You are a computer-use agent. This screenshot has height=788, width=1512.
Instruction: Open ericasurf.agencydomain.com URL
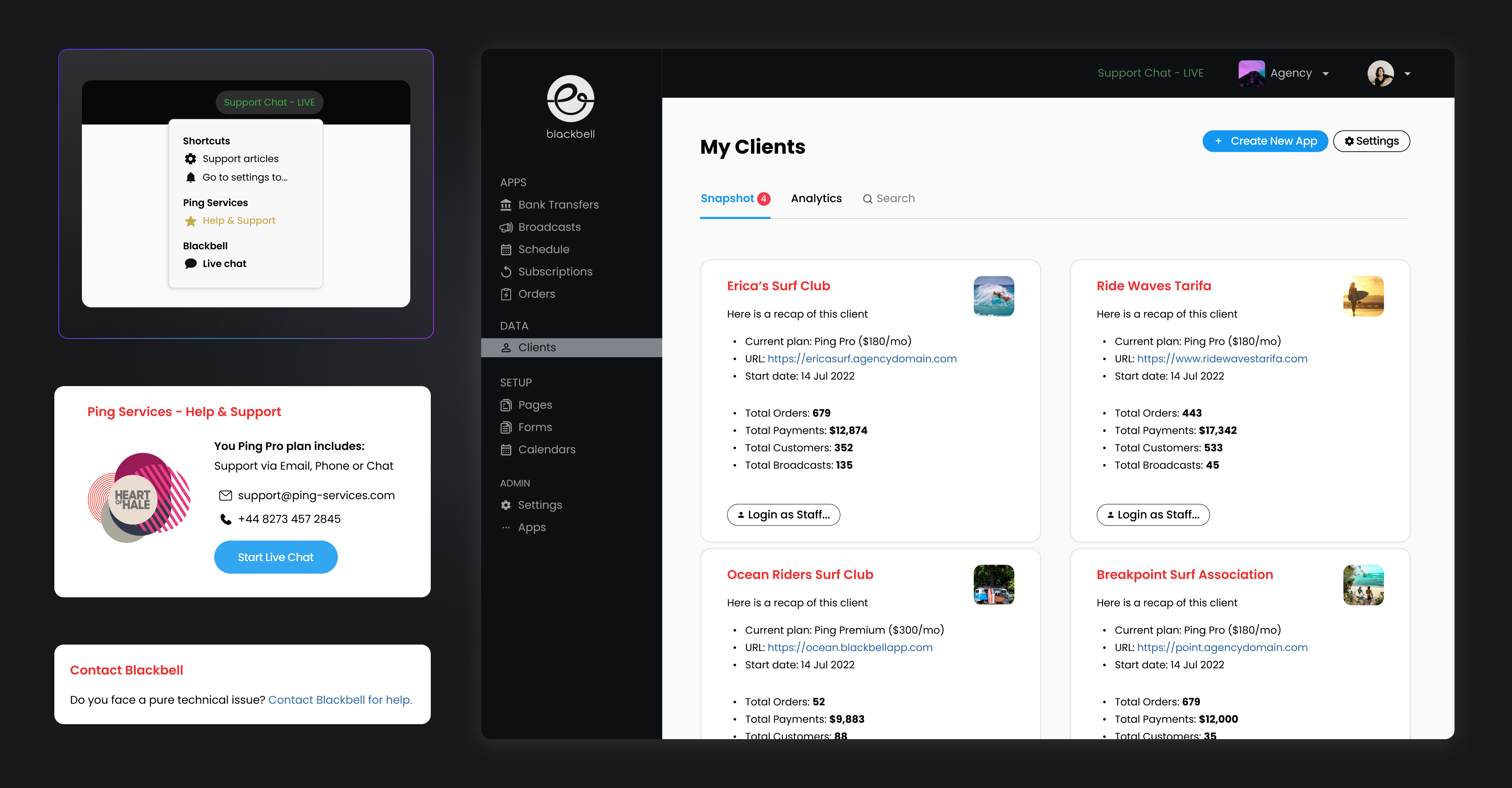[862, 359]
